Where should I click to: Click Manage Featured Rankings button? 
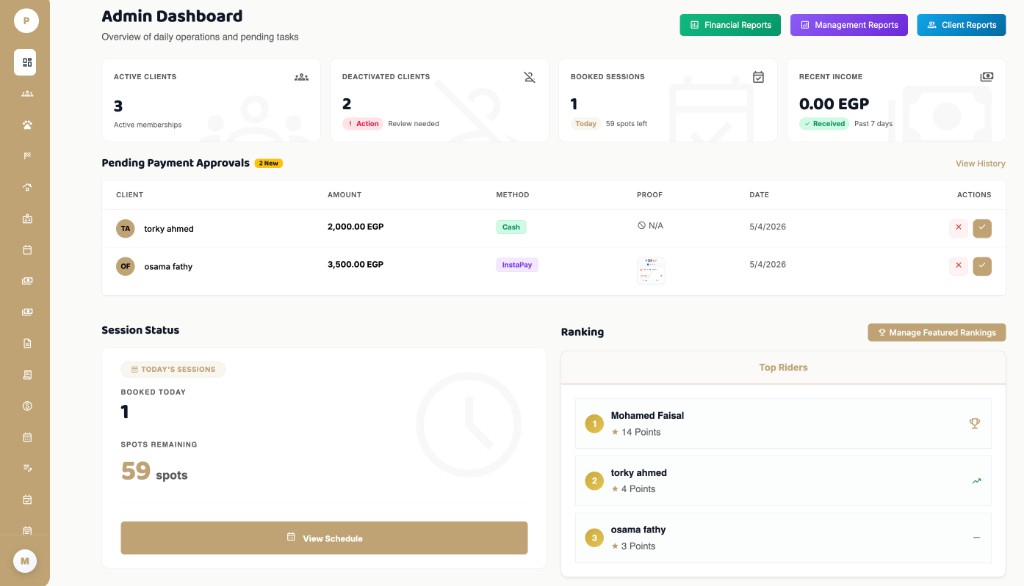point(936,333)
